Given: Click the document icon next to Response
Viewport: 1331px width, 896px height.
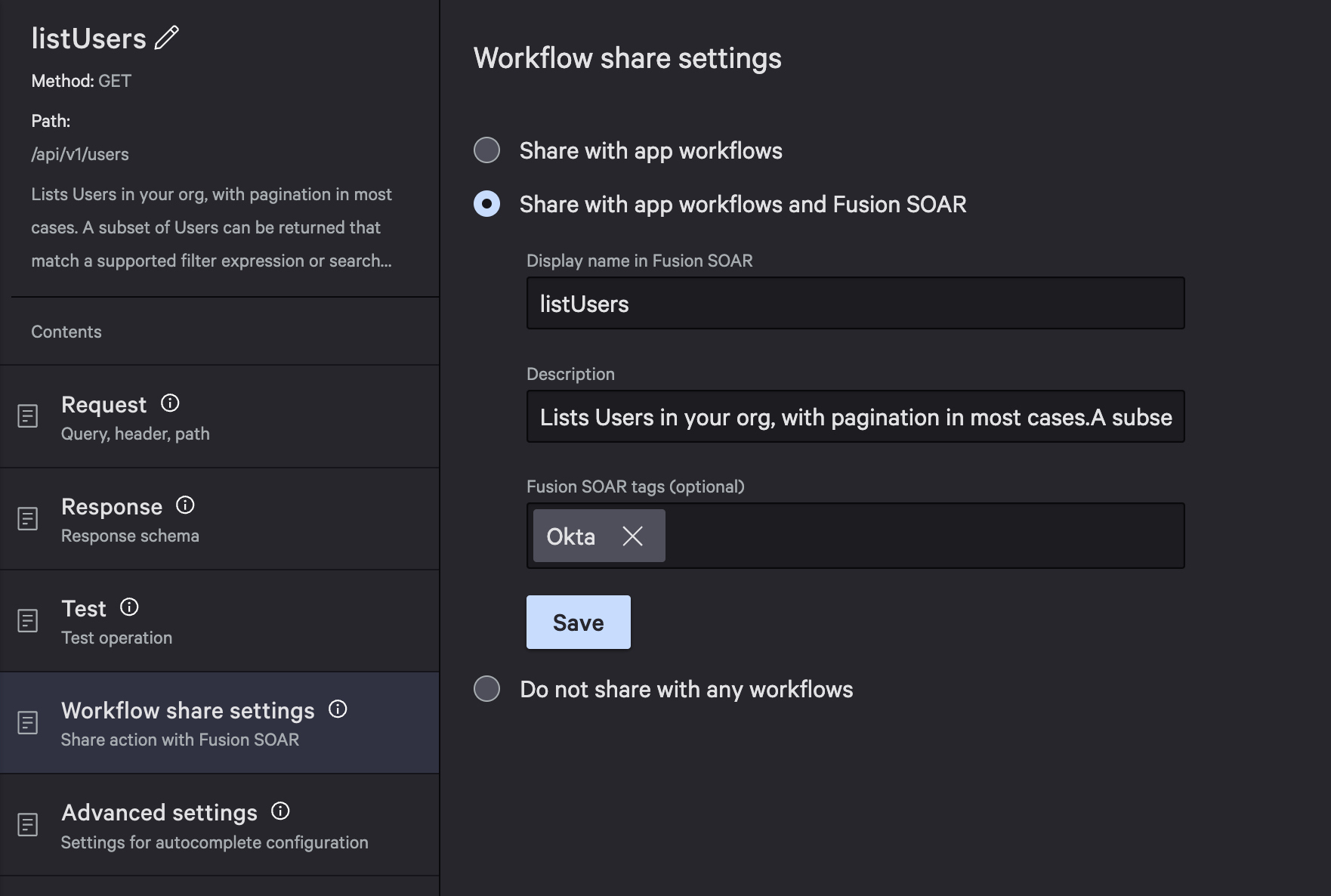Looking at the screenshot, I should [28, 518].
